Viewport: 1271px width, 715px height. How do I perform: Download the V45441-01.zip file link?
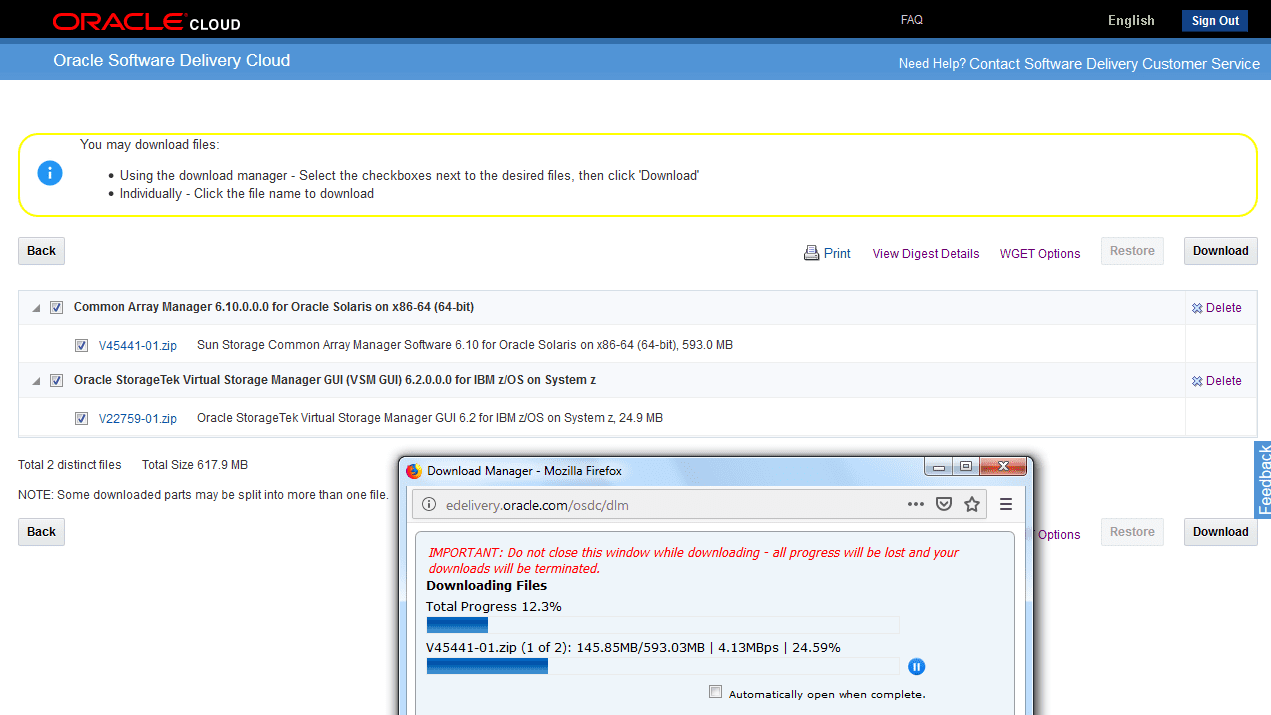point(138,345)
